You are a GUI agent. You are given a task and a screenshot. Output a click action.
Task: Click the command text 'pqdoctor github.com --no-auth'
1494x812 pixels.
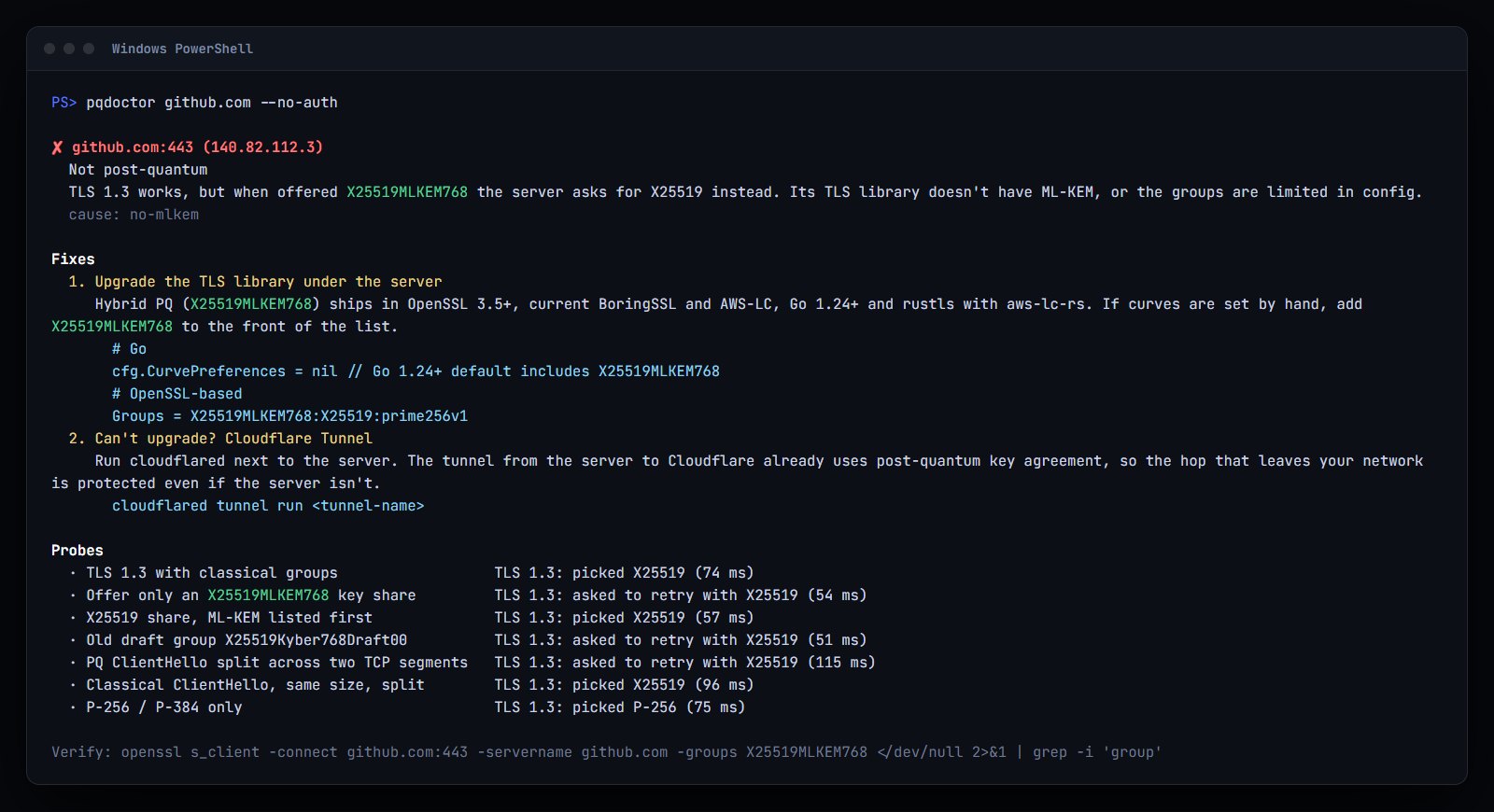click(x=212, y=103)
